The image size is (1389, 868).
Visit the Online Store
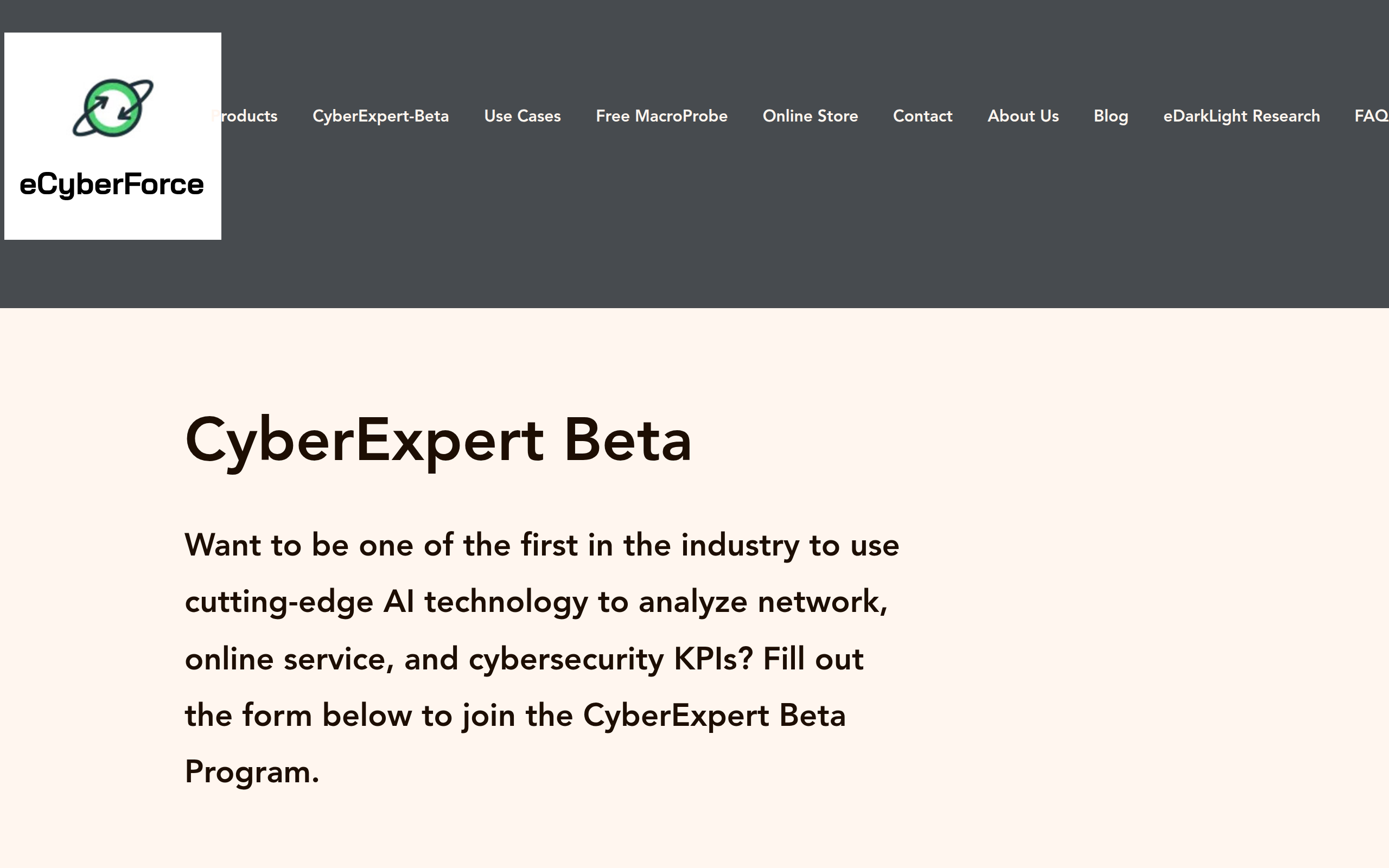pos(811,116)
